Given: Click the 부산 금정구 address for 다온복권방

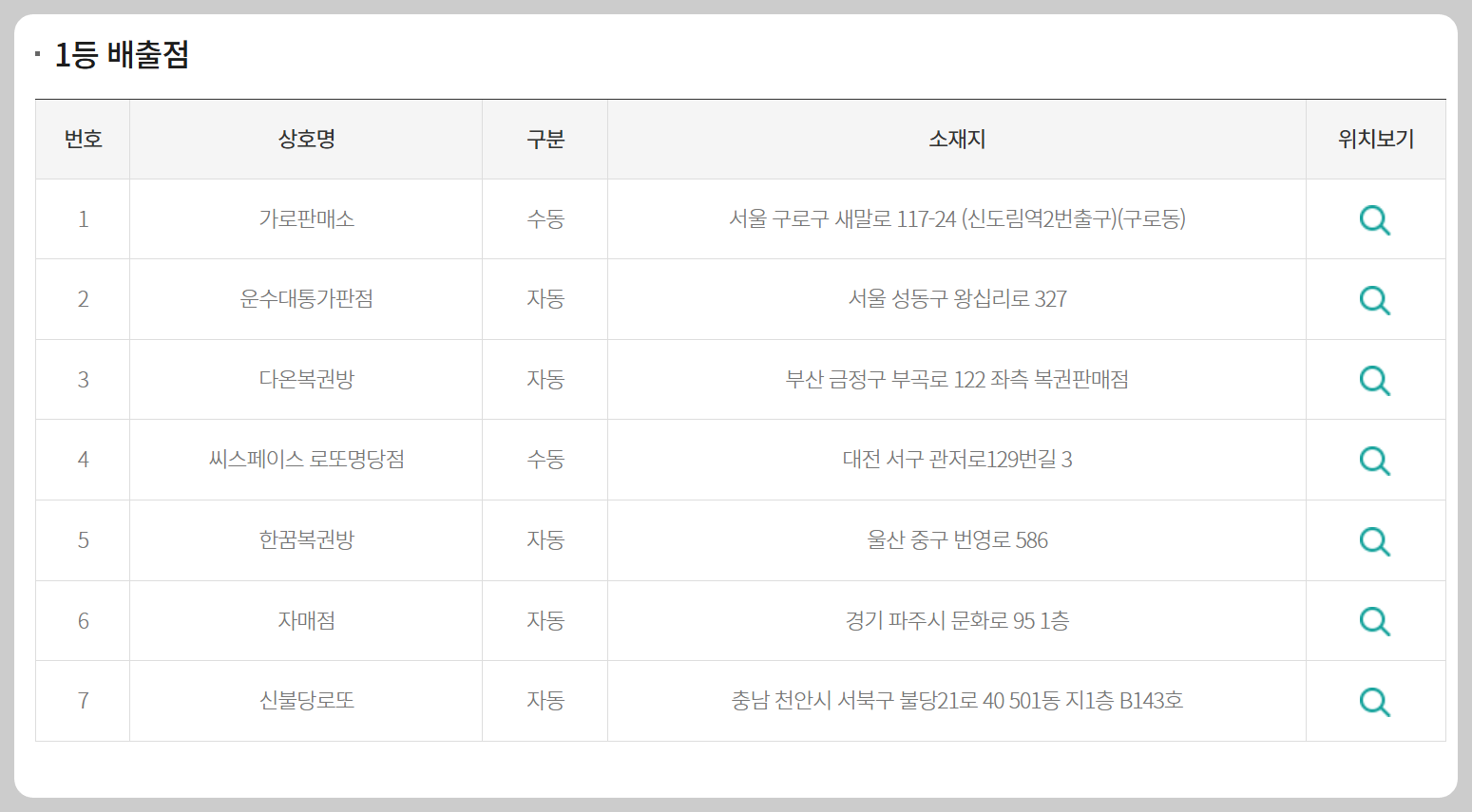Looking at the screenshot, I should (x=956, y=380).
